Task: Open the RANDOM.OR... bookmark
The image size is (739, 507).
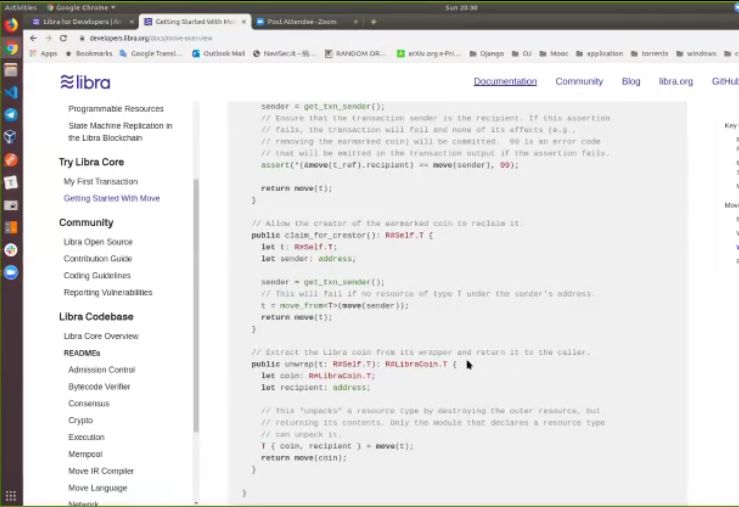Action: click(355, 54)
